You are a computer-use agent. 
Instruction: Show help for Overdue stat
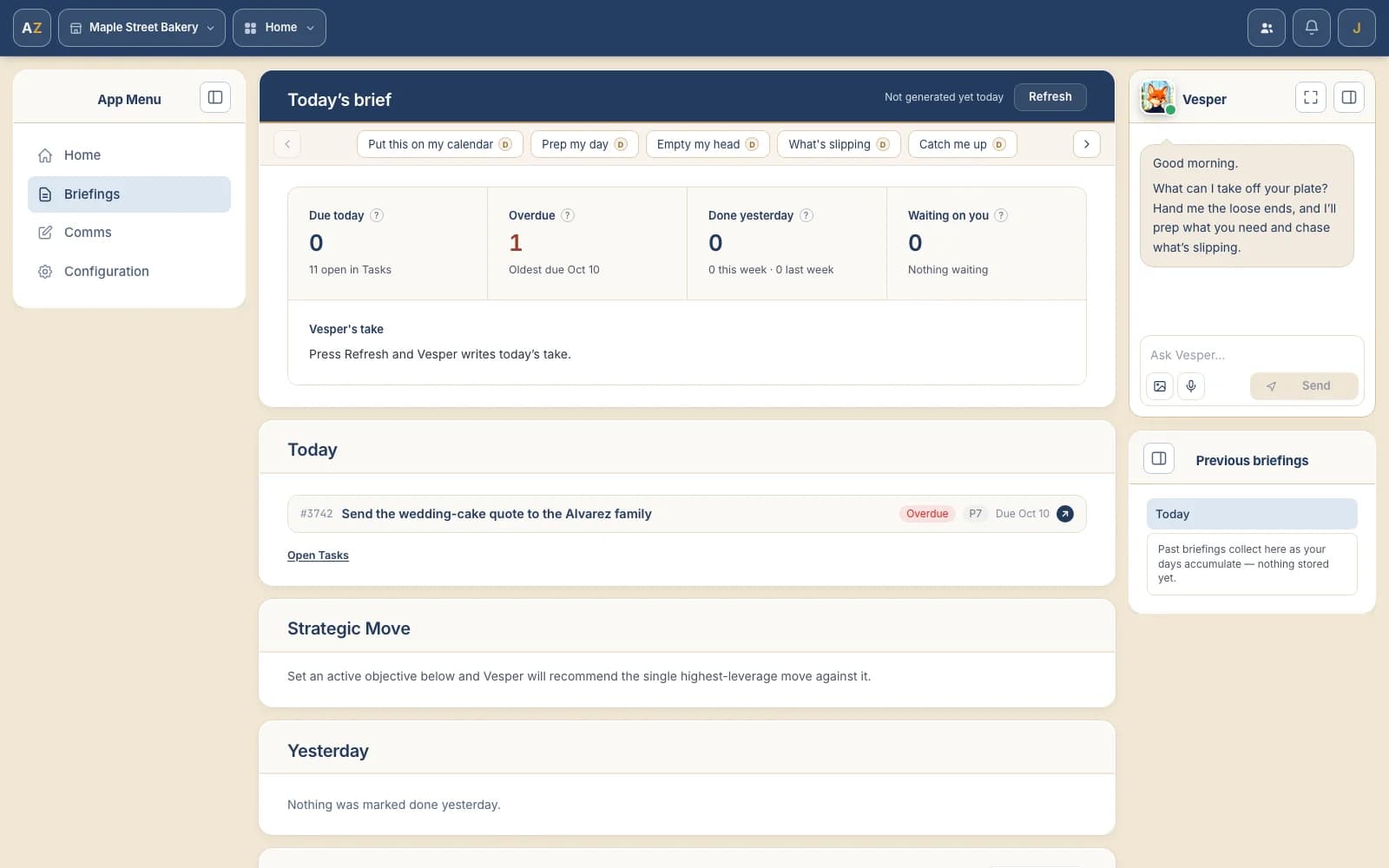click(x=568, y=215)
